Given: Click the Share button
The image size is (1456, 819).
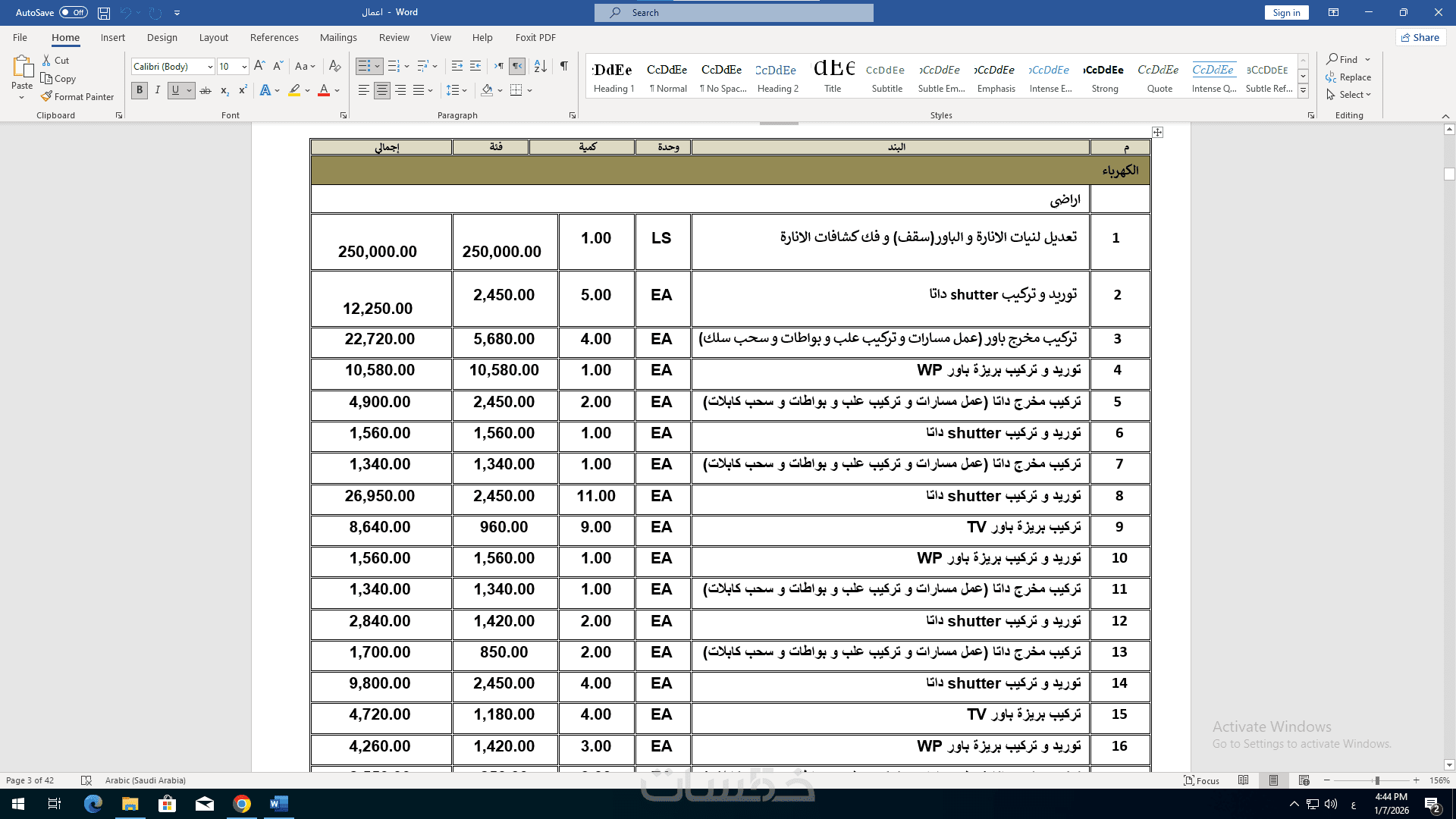Looking at the screenshot, I should coord(1420,38).
